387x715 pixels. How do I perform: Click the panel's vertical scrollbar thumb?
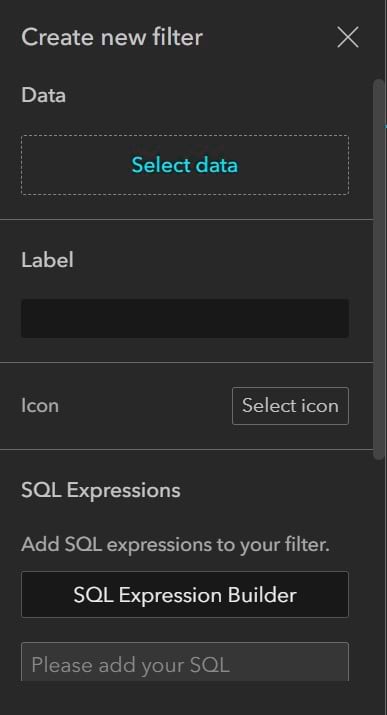tap(379, 270)
